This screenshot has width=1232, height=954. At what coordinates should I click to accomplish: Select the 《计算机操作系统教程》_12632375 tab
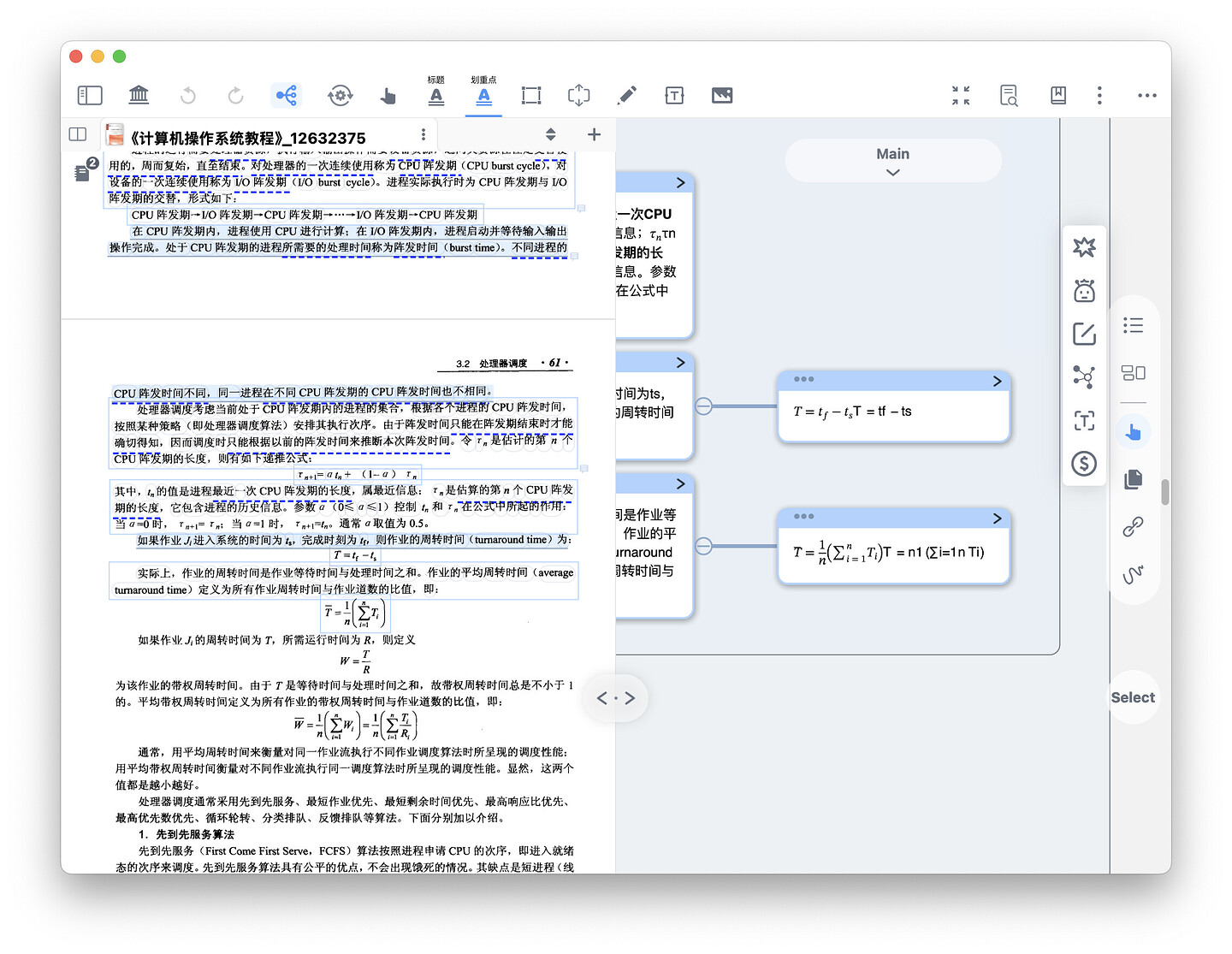(x=247, y=137)
